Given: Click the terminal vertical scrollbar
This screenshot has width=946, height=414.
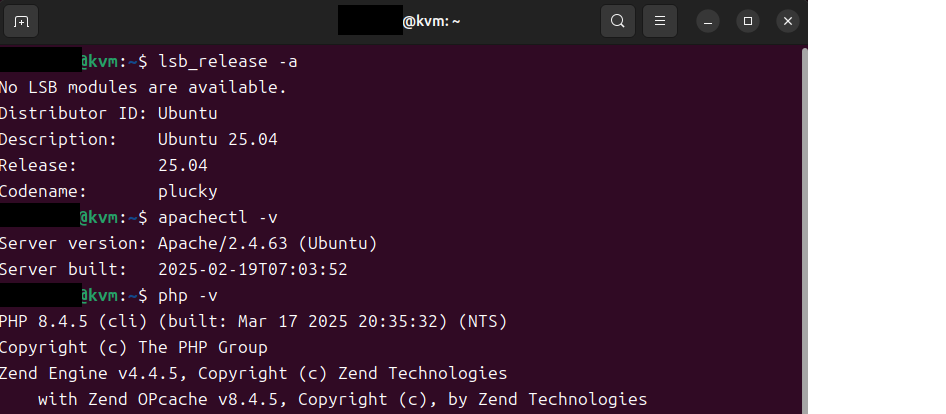Looking at the screenshot, I should [804, 229].
